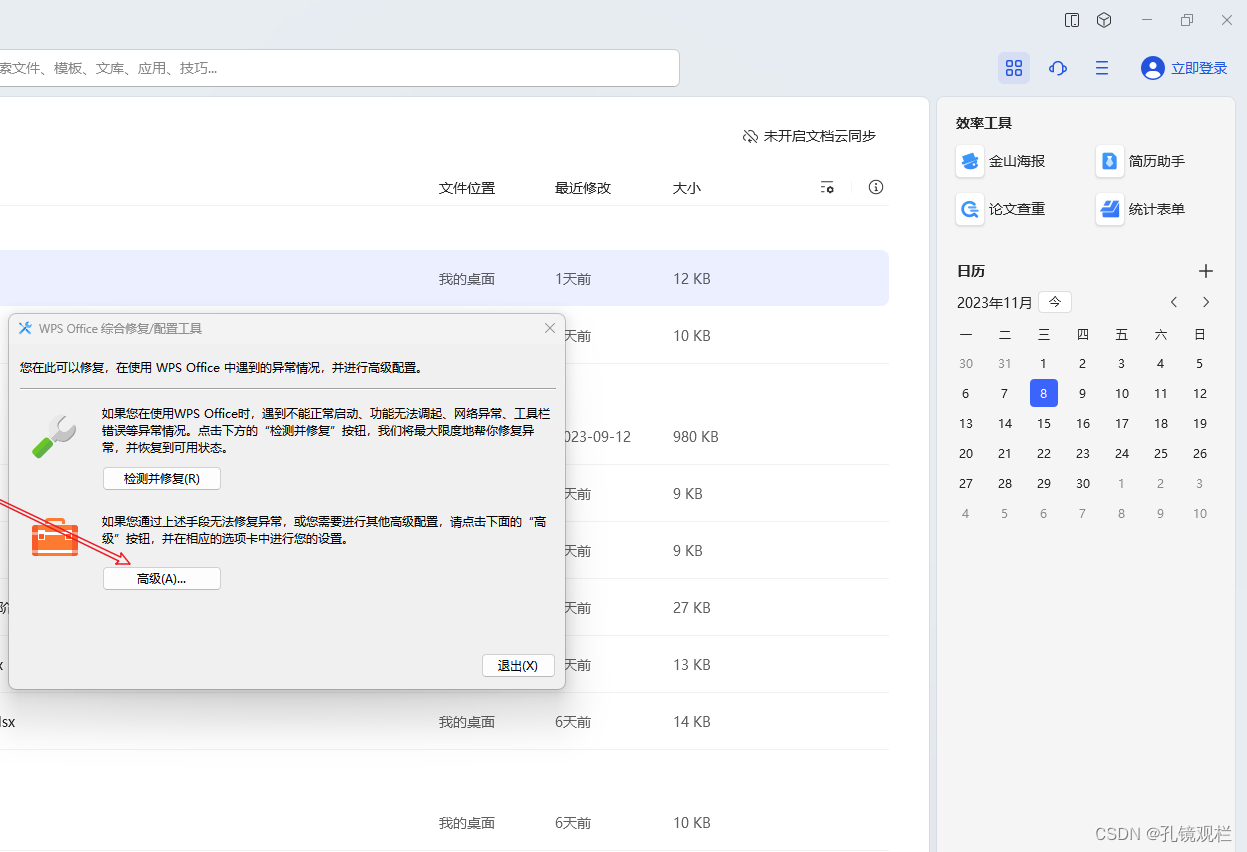1247x852 pixels.
Task: Close the WPS Office repair tool dialog
Action: [x=550, y=328]
